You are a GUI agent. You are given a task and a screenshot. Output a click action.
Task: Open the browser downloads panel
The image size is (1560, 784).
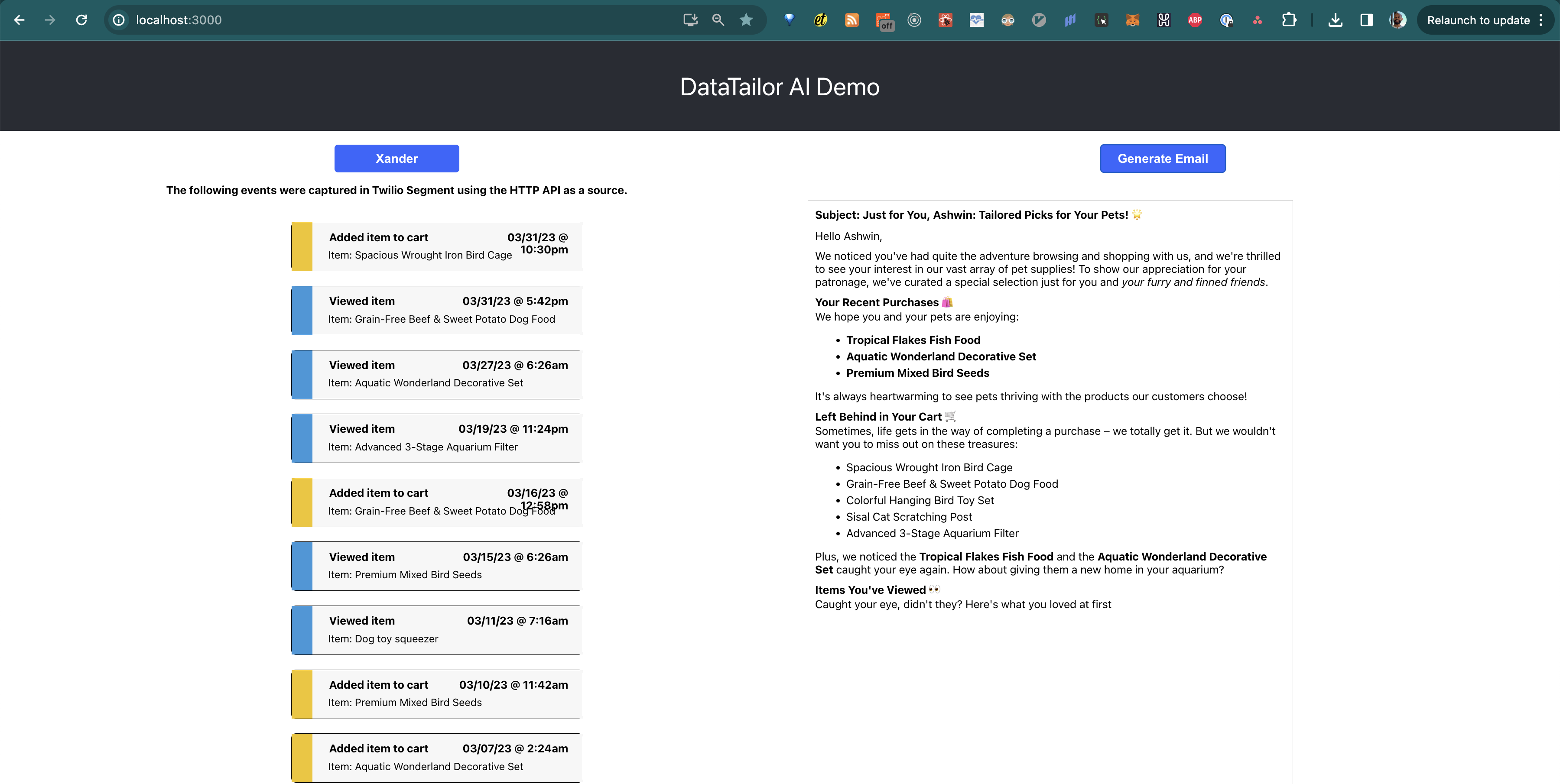coord(1336,20)
